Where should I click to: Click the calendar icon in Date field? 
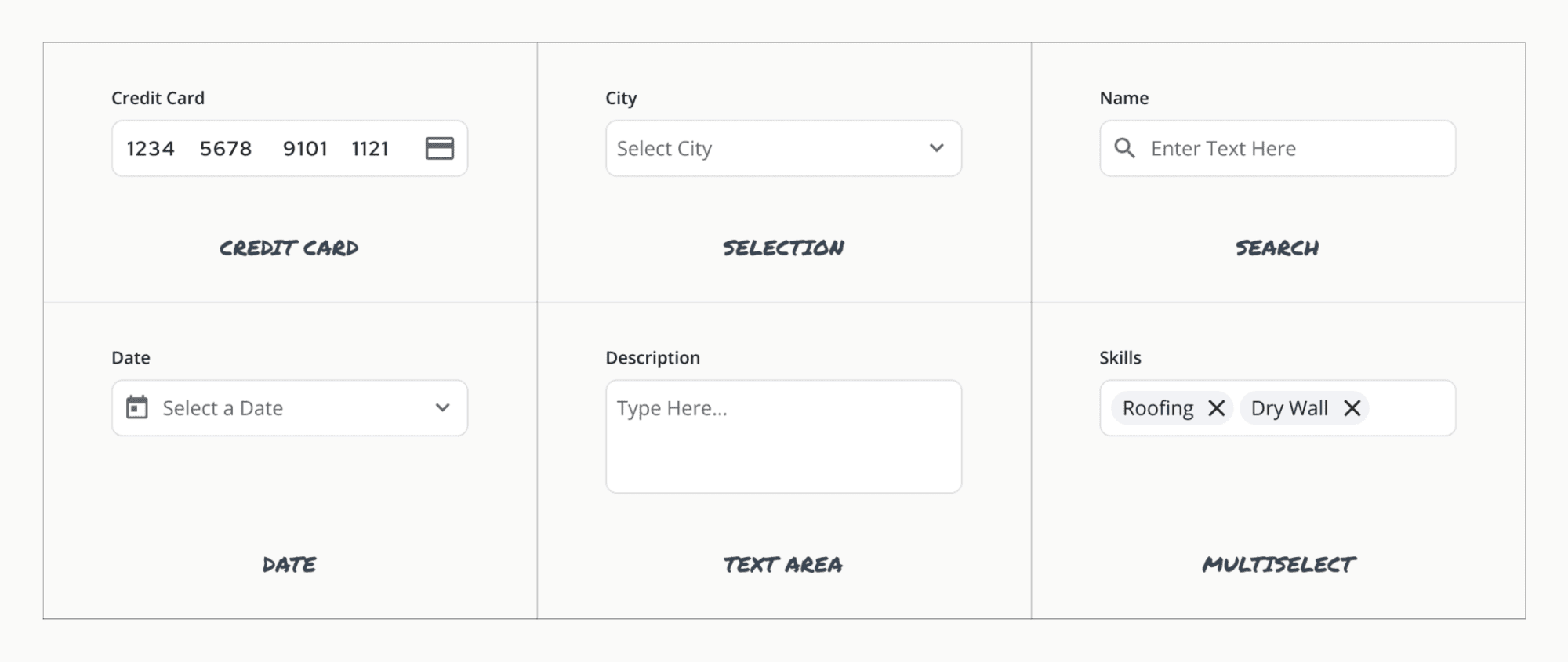pos(137,407)
